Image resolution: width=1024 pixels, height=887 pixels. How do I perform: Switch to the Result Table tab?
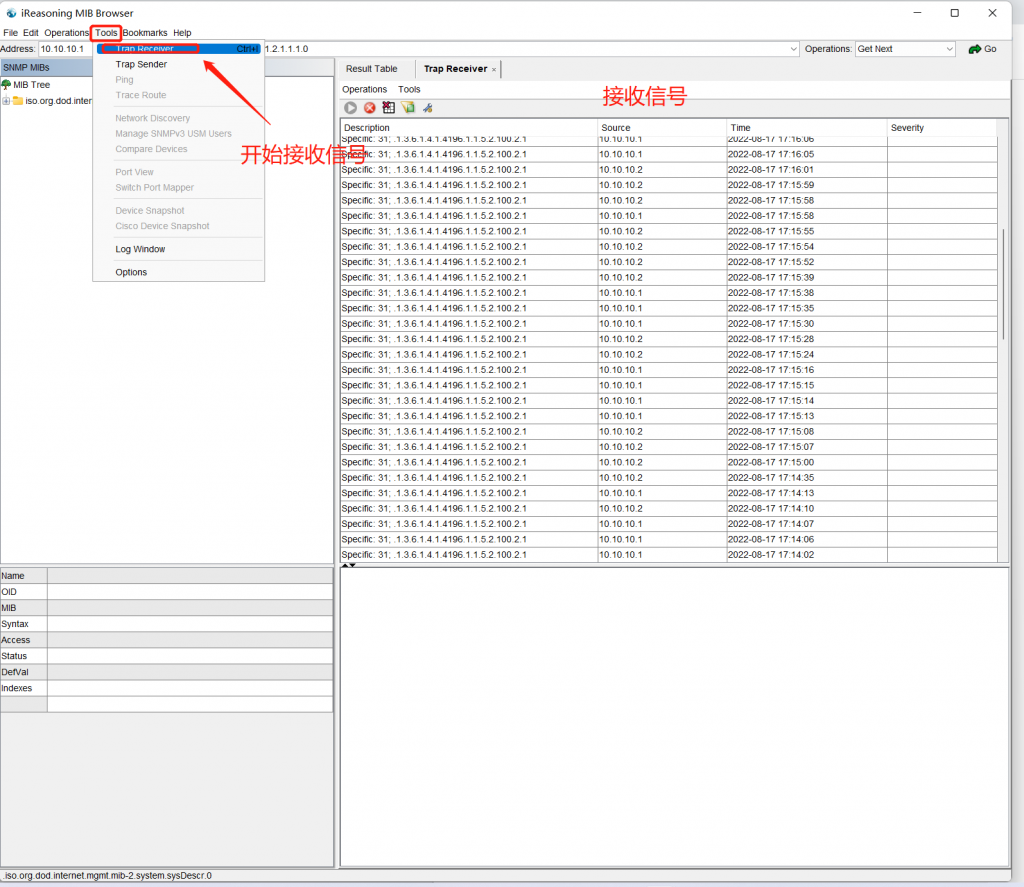point(372,69)
